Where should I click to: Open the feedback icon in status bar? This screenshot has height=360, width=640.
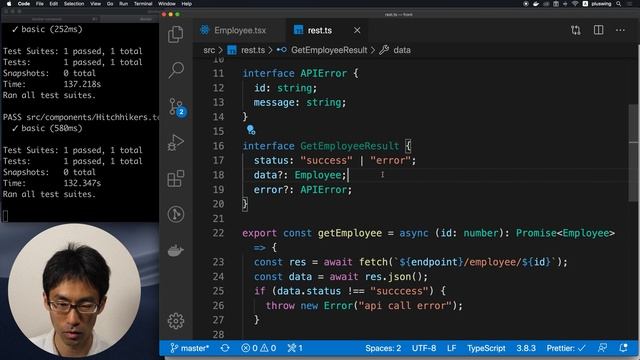click(x=602, y=348)
